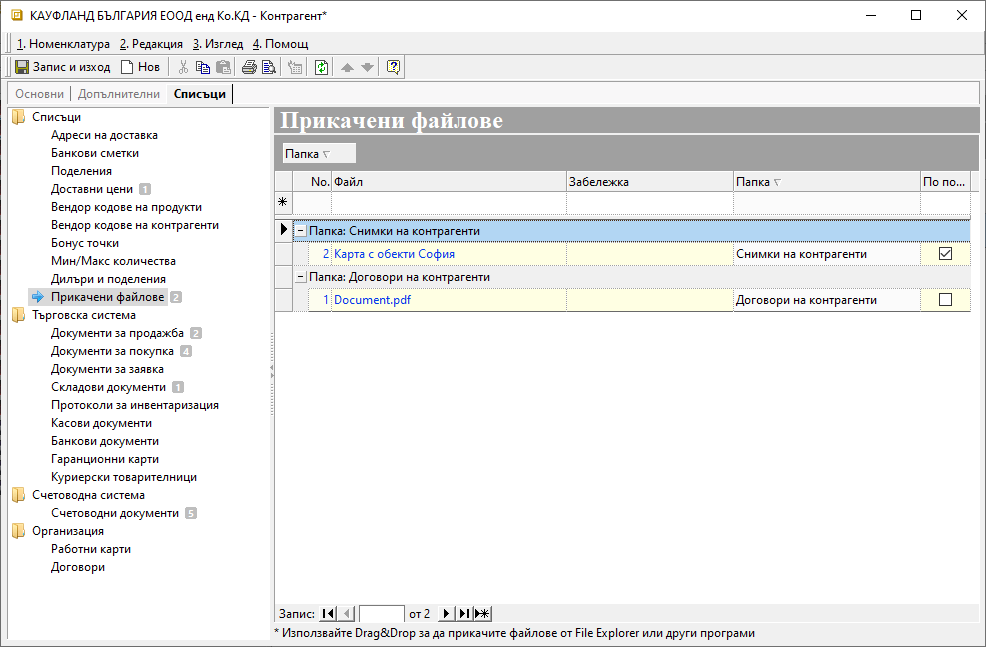This screenshot has width=986, height=647.
Task: Check the checkbox in the Document.pdf row
Action: point(945,300)
